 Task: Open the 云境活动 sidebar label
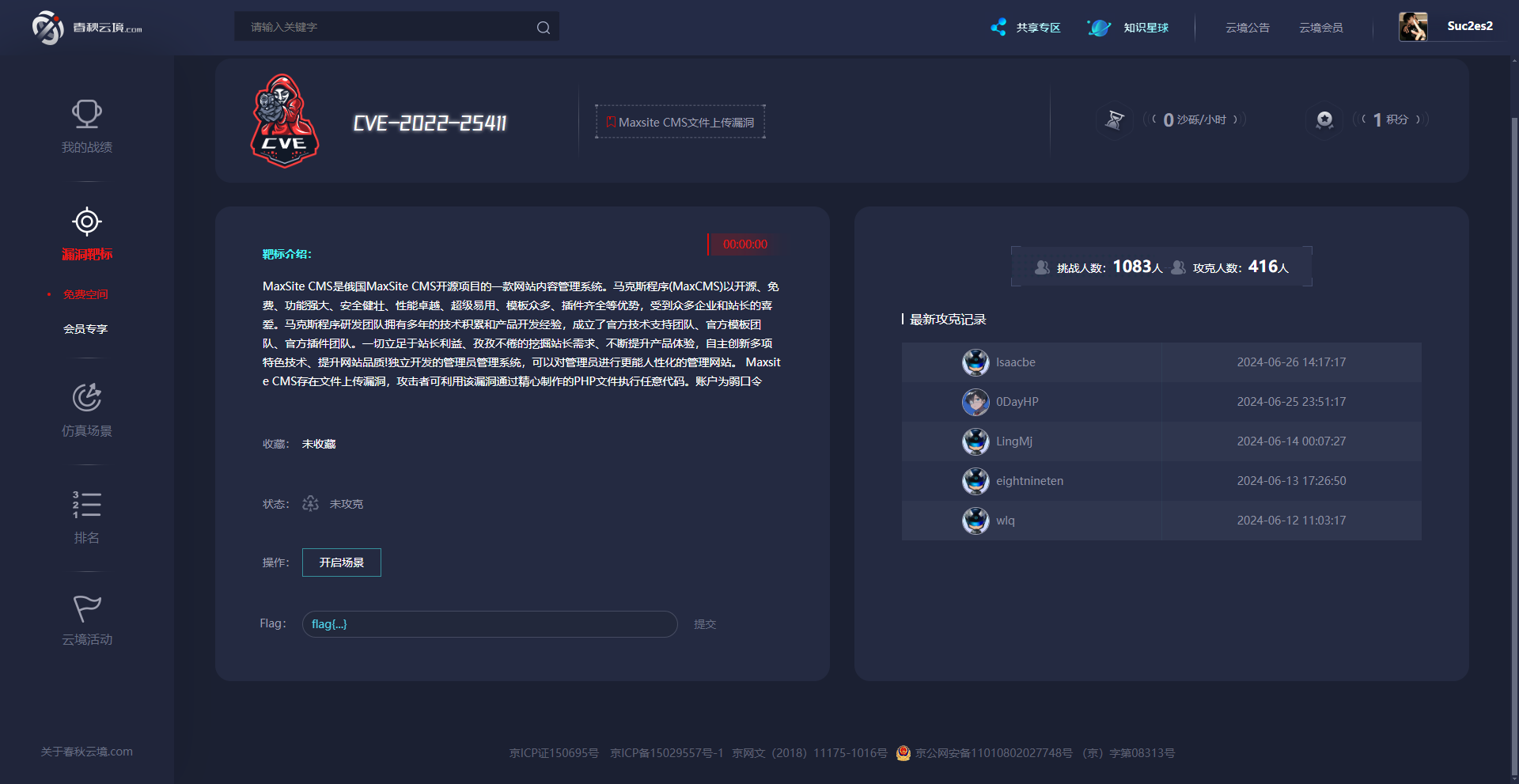87,639
